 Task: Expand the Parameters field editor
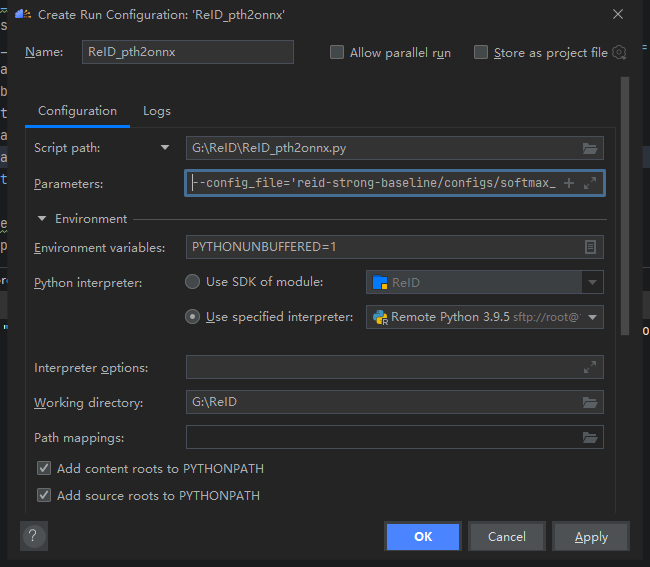point(590,183)
